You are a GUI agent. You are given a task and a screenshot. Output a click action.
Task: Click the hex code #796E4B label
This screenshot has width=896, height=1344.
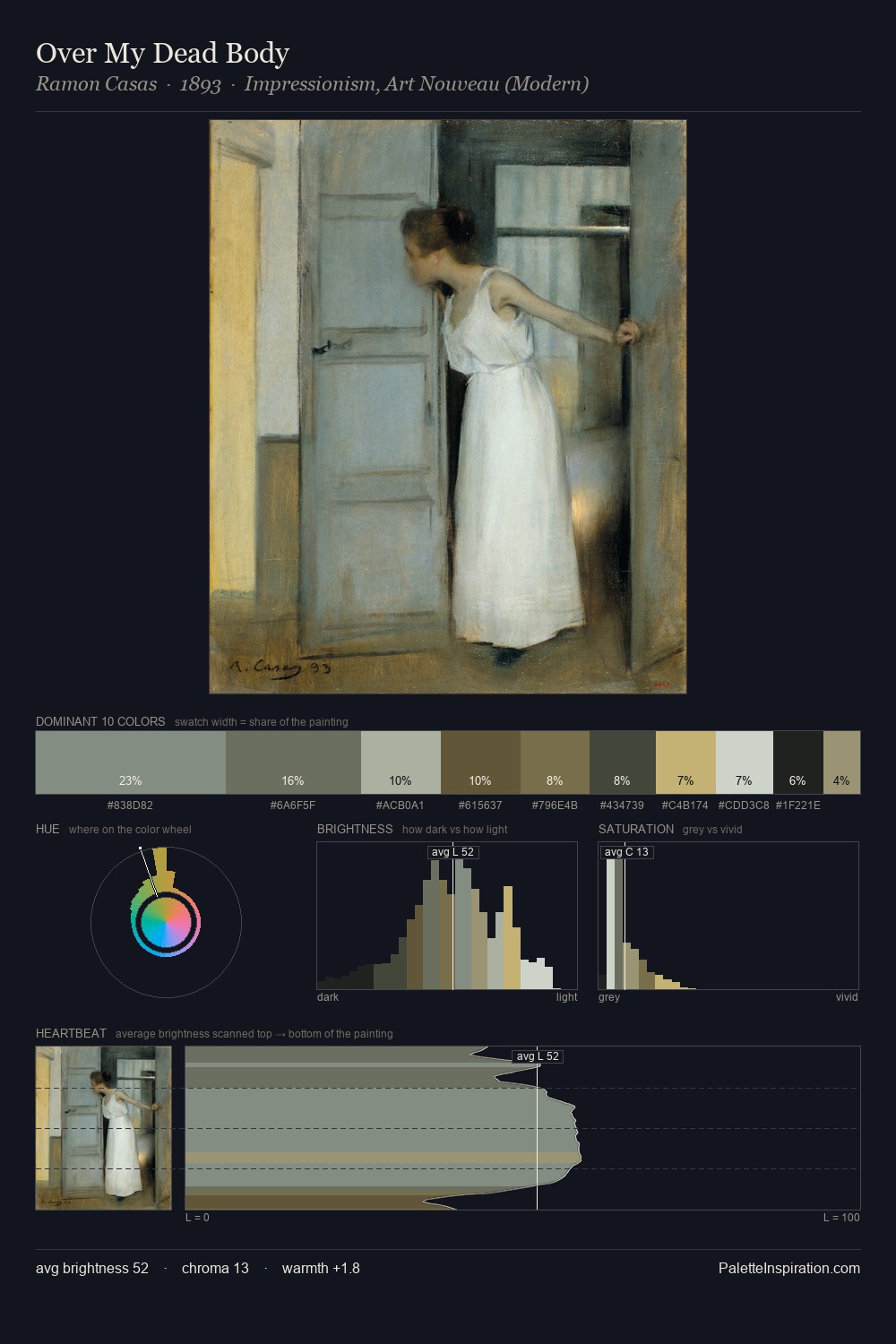point(555,806)
